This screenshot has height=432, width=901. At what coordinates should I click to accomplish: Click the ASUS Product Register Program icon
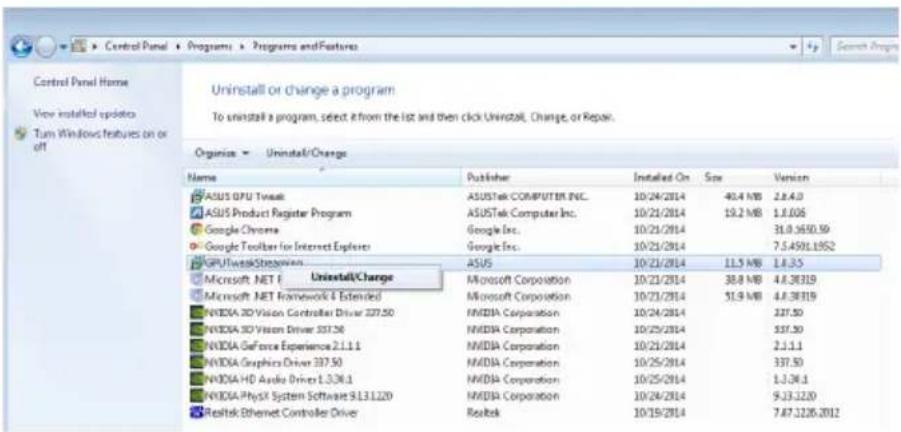pos(196,213)
